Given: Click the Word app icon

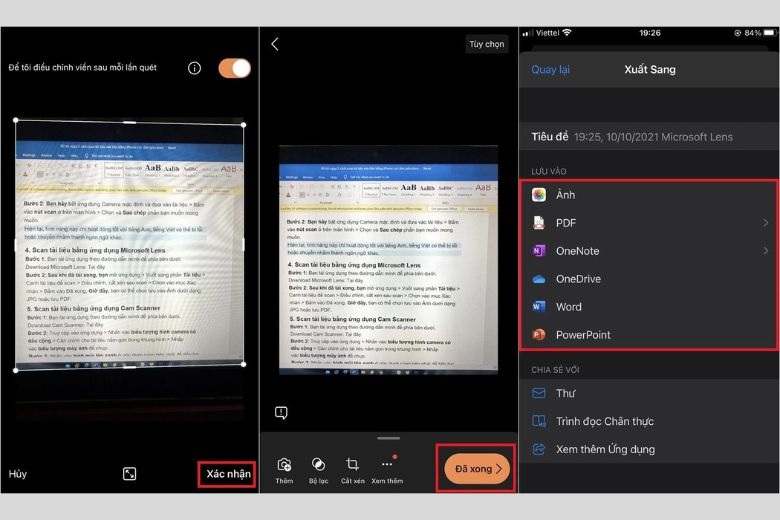Looking at the screenshot, I should tap(539, 307).
